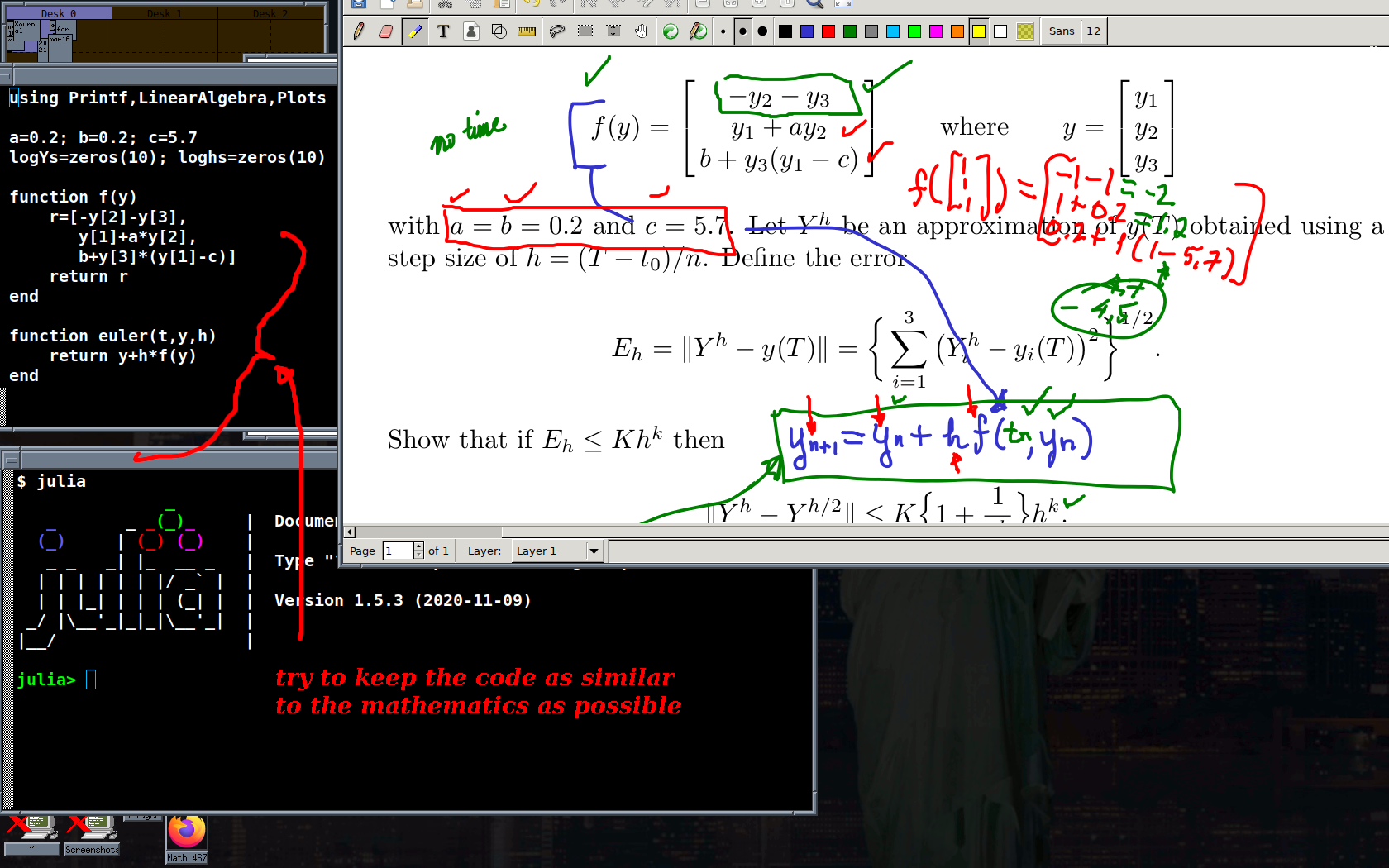Click the Shape Recognizer tool
Image resolution: width=1389 pixels, height=868 pixels.
[499, 31]
